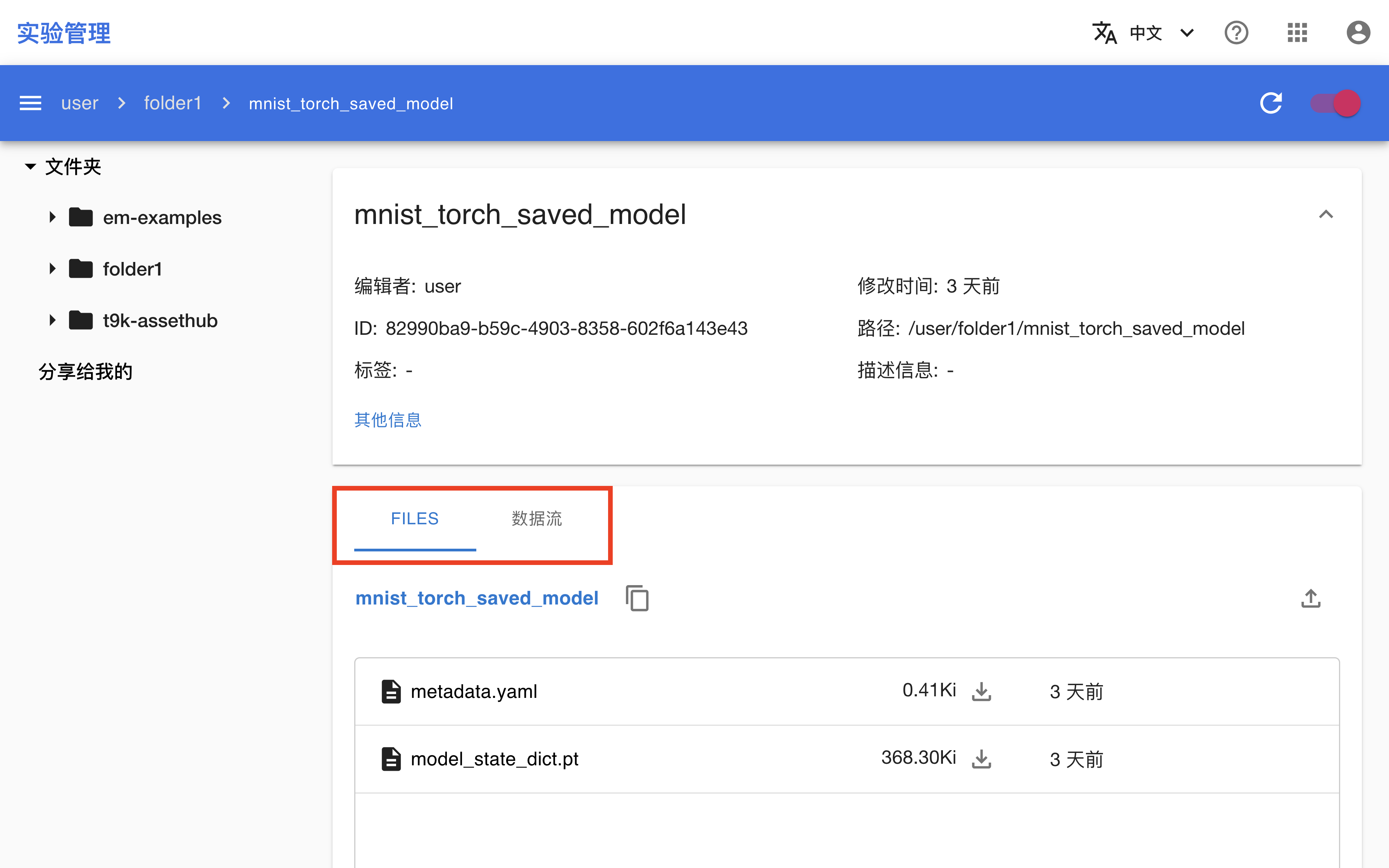The height and width of the screenshot is (868, 1389).
Task: Expand the folder1 tree arrow
Action: (x=52, y=269)
